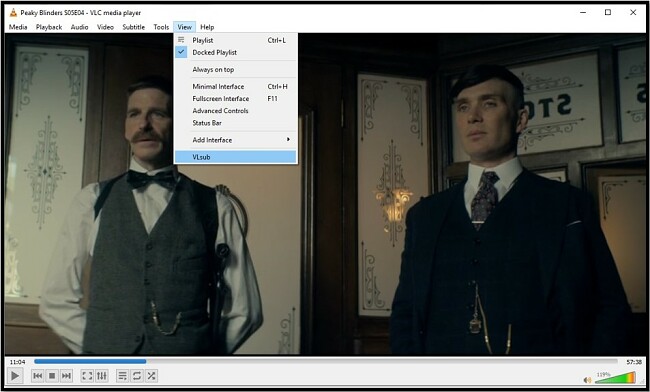Open the Tools menu
Screen dimensions: 650x392
coord(161,27)
